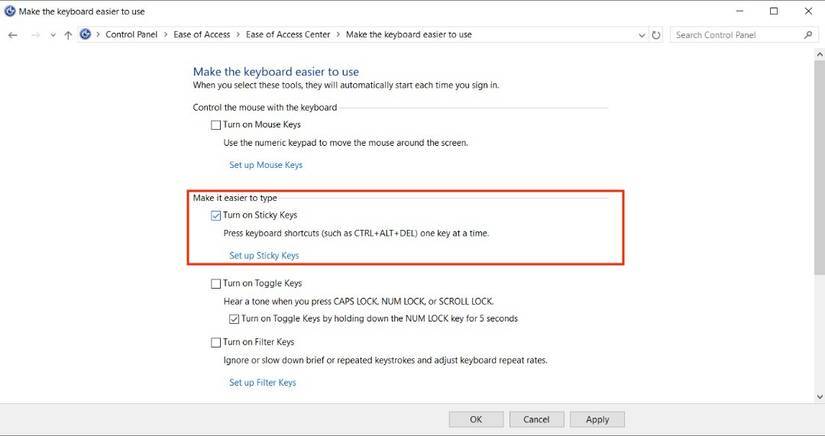This screenshot has width=825, height=436.
Task: Refresh the Control Panel page
Action: coord(656,35)
